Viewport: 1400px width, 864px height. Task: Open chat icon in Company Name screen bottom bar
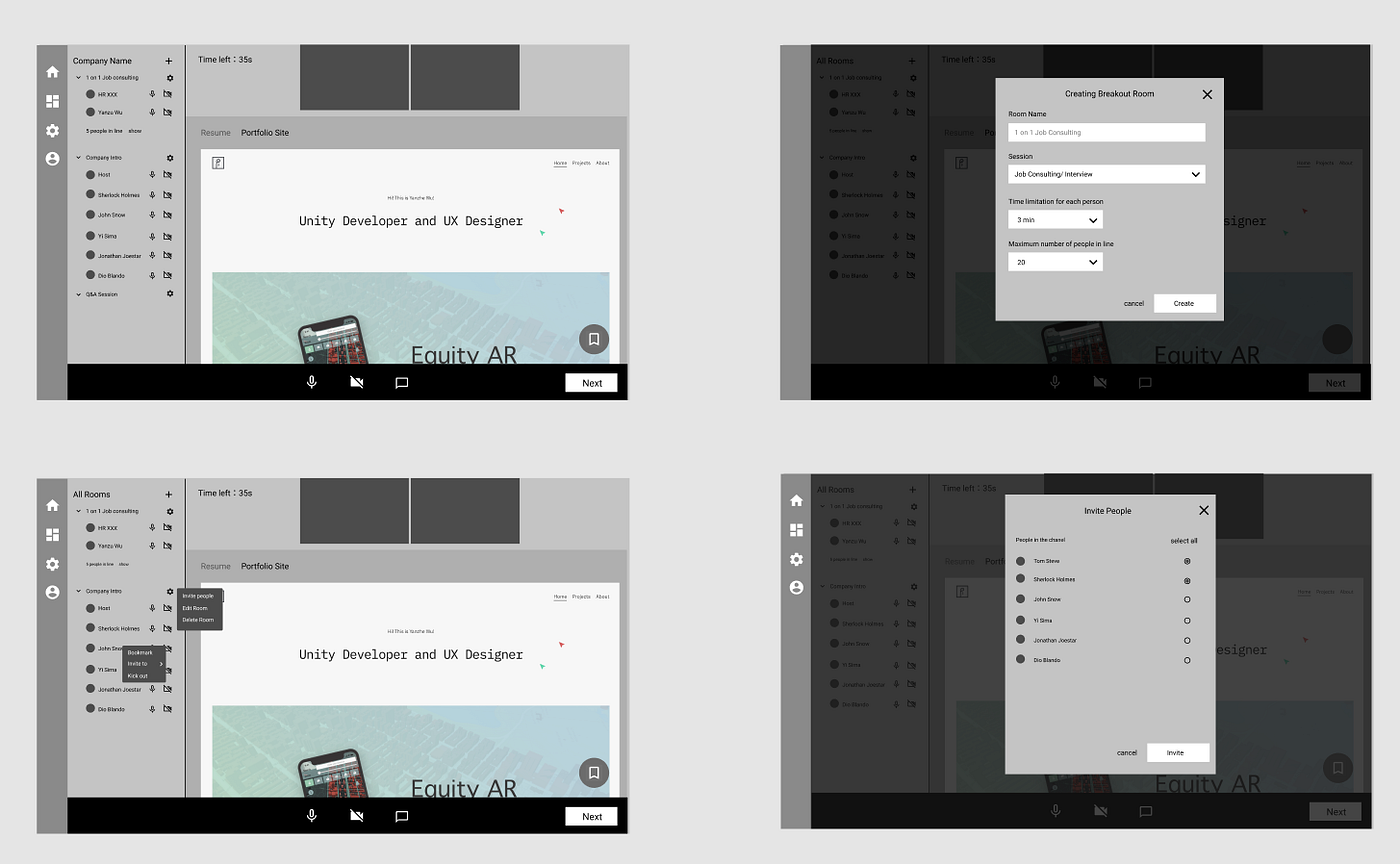pyautogui.click(x=402, y=382)
